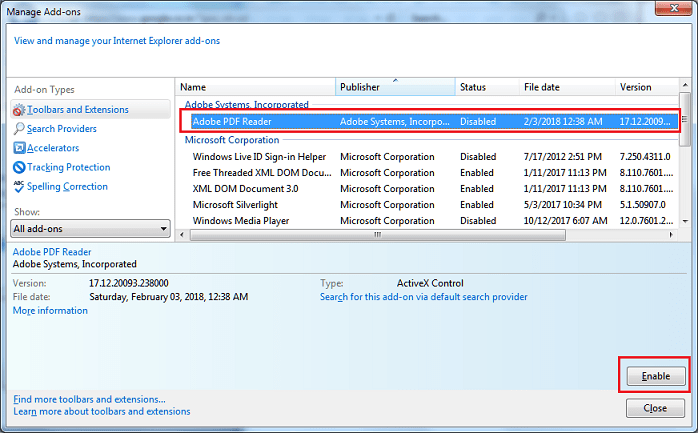Select Toolbars and Extensions add-on type
Viewport: 698px width, 433px height.
(x=90, y=109)
